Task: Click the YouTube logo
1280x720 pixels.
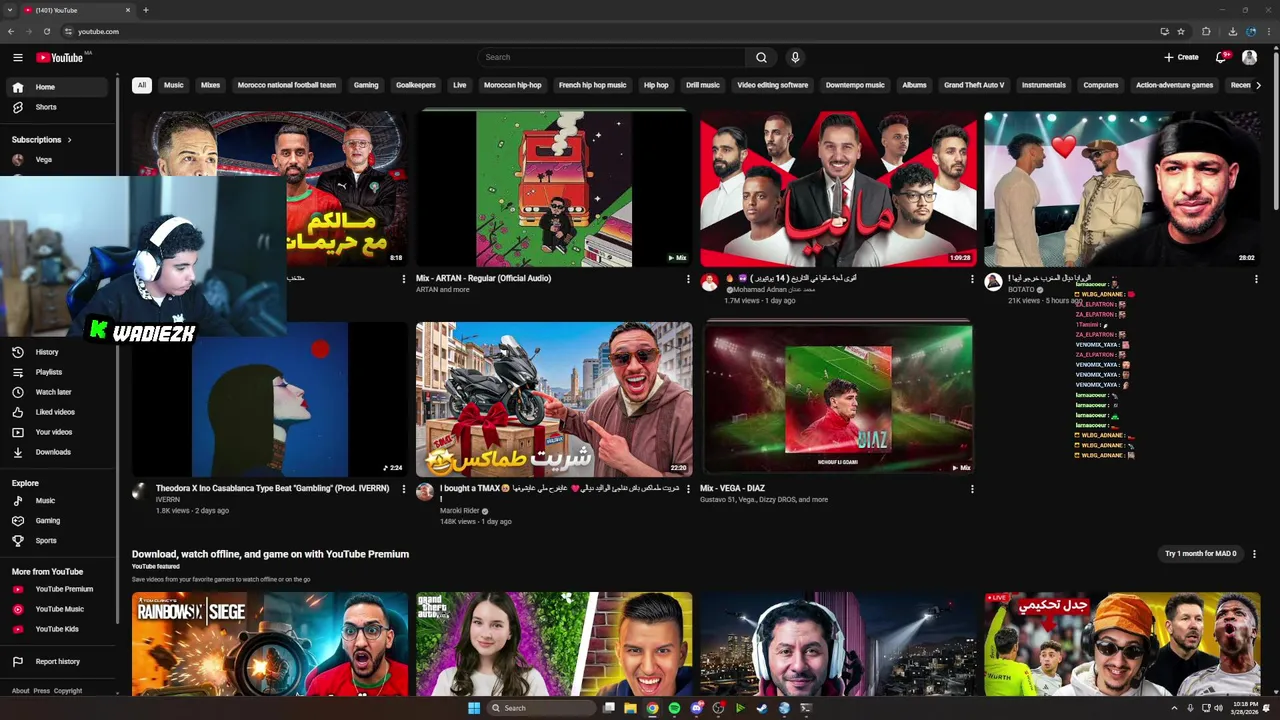Action: tap(60, 57)
